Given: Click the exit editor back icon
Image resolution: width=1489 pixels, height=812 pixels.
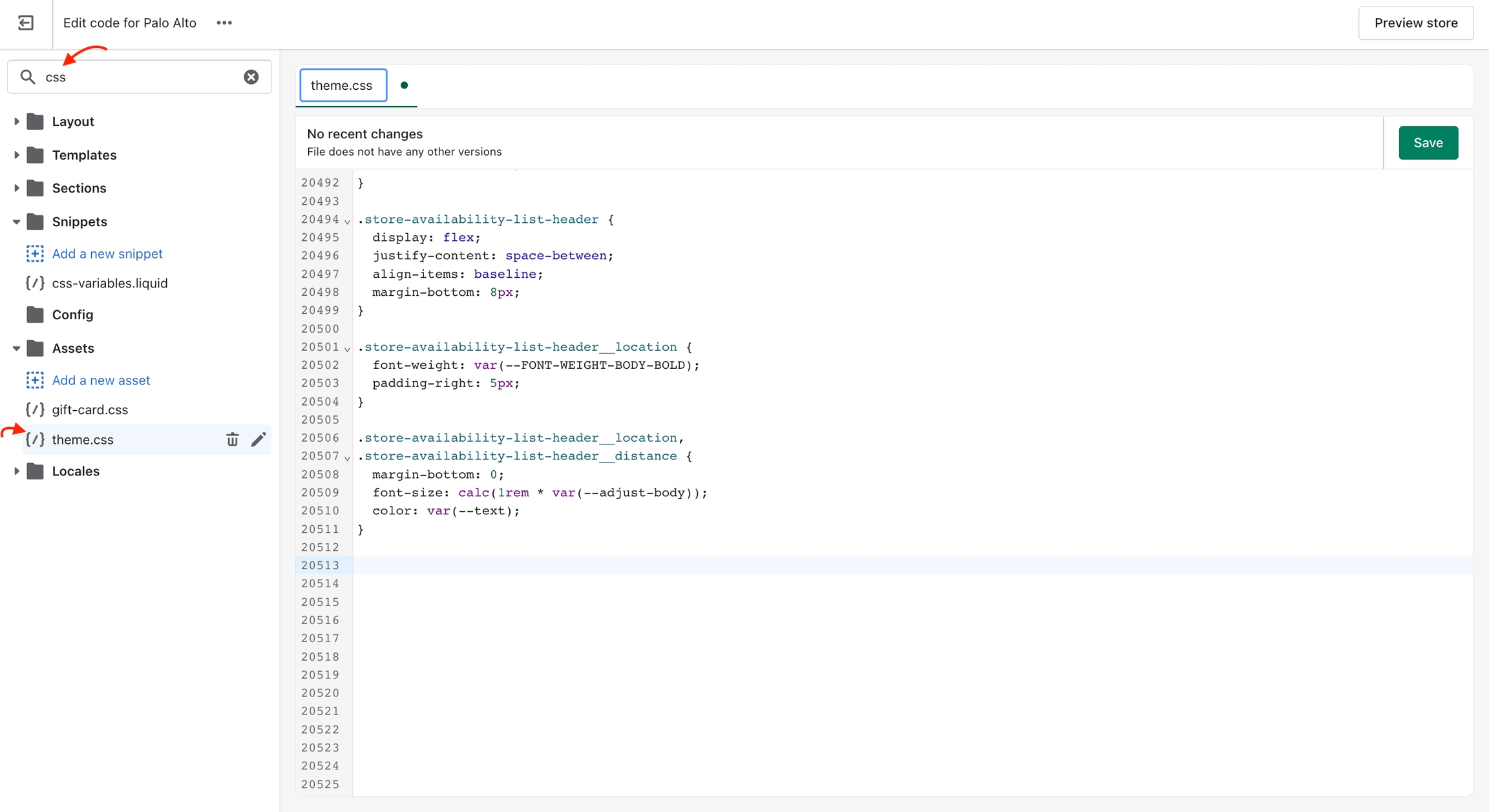Looking at the screenshot, I should [x=26, y=23].
